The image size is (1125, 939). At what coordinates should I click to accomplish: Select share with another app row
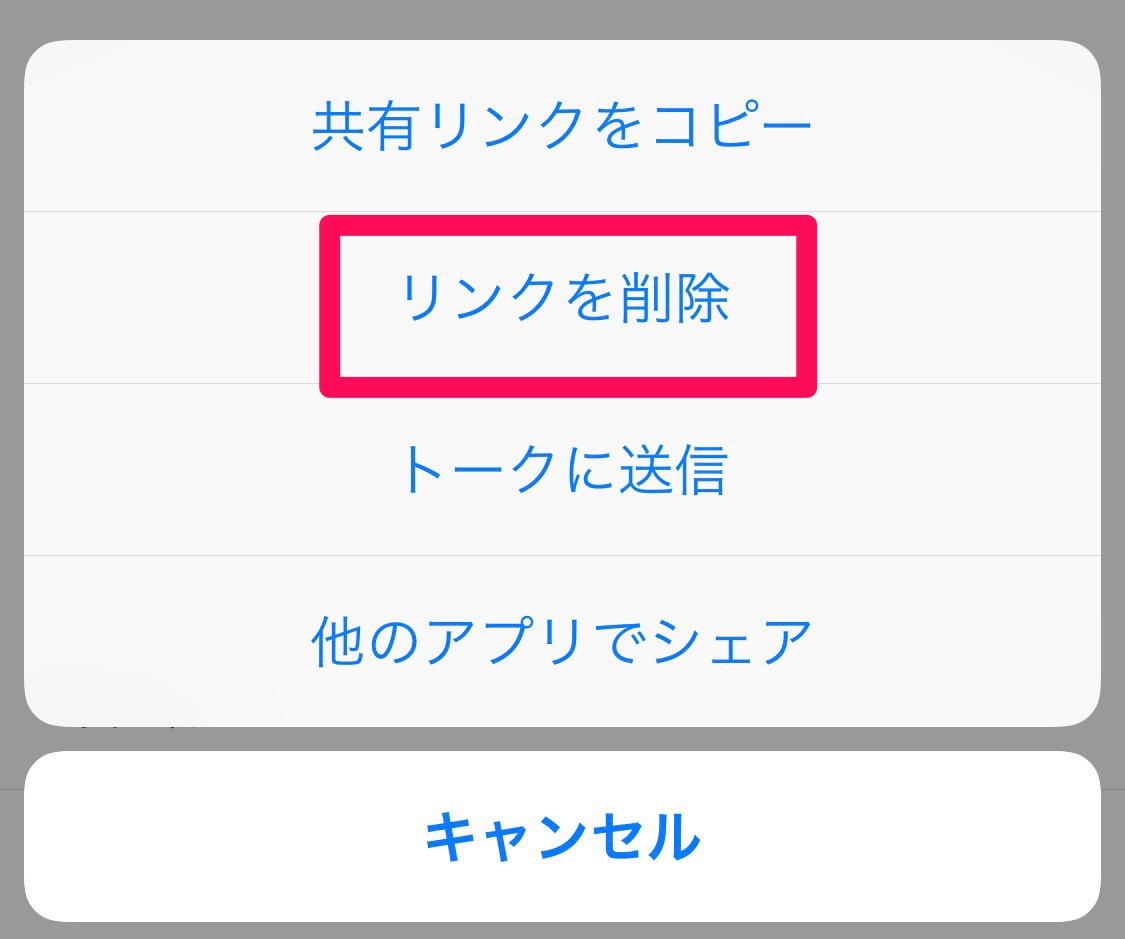click(562, 641)
